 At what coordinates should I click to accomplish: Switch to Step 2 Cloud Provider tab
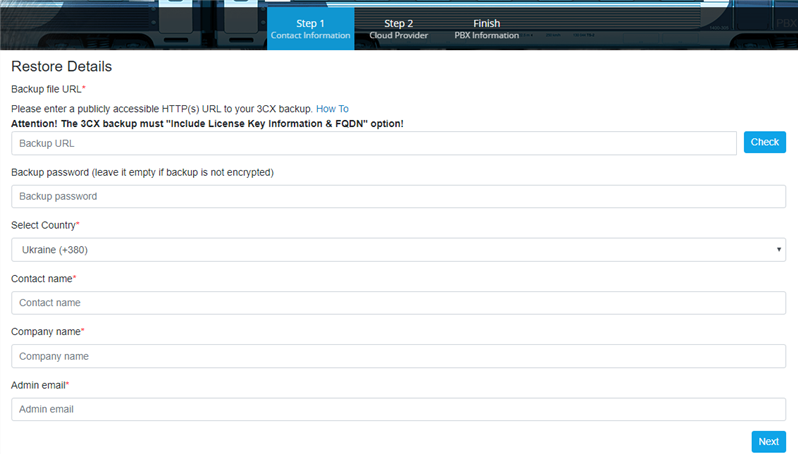pos(398,29)
